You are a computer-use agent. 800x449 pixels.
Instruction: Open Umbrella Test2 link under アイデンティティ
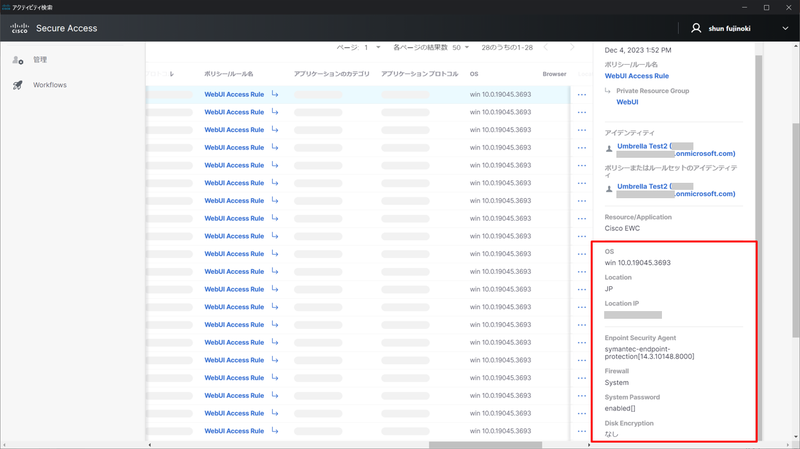click(x=676, y=150)
